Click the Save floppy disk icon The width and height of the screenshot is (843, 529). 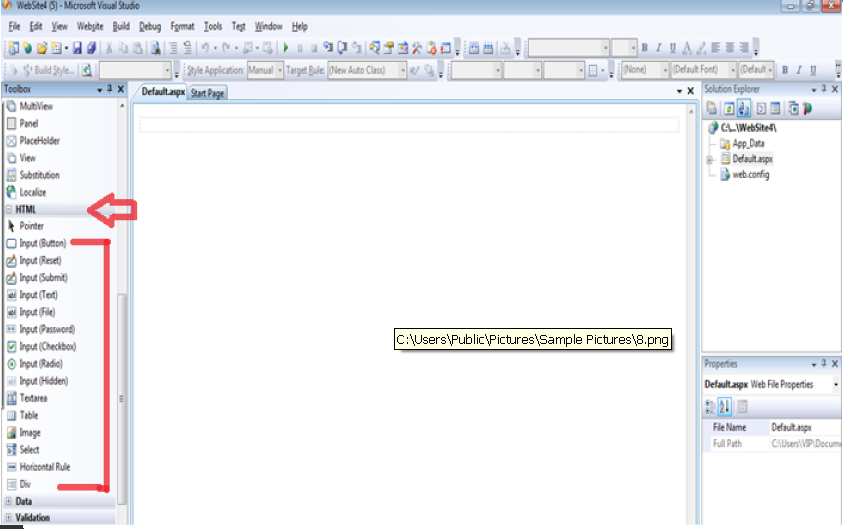click(x=77, y=48)
